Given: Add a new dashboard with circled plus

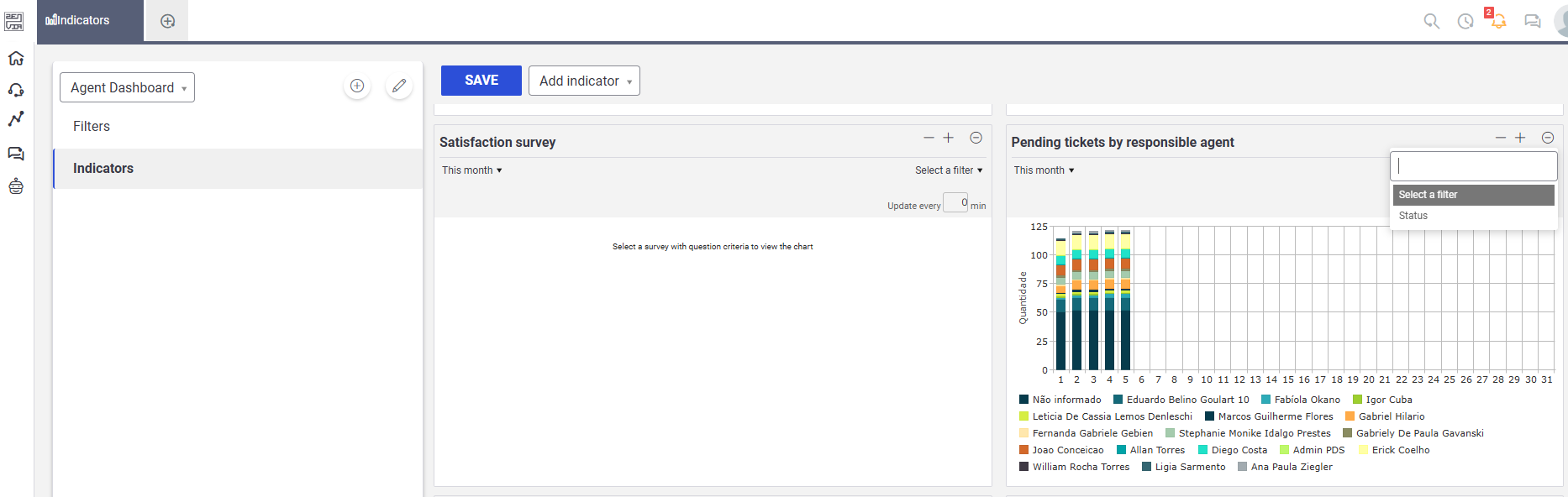Looking at the screenshot, I should [357, 86].
